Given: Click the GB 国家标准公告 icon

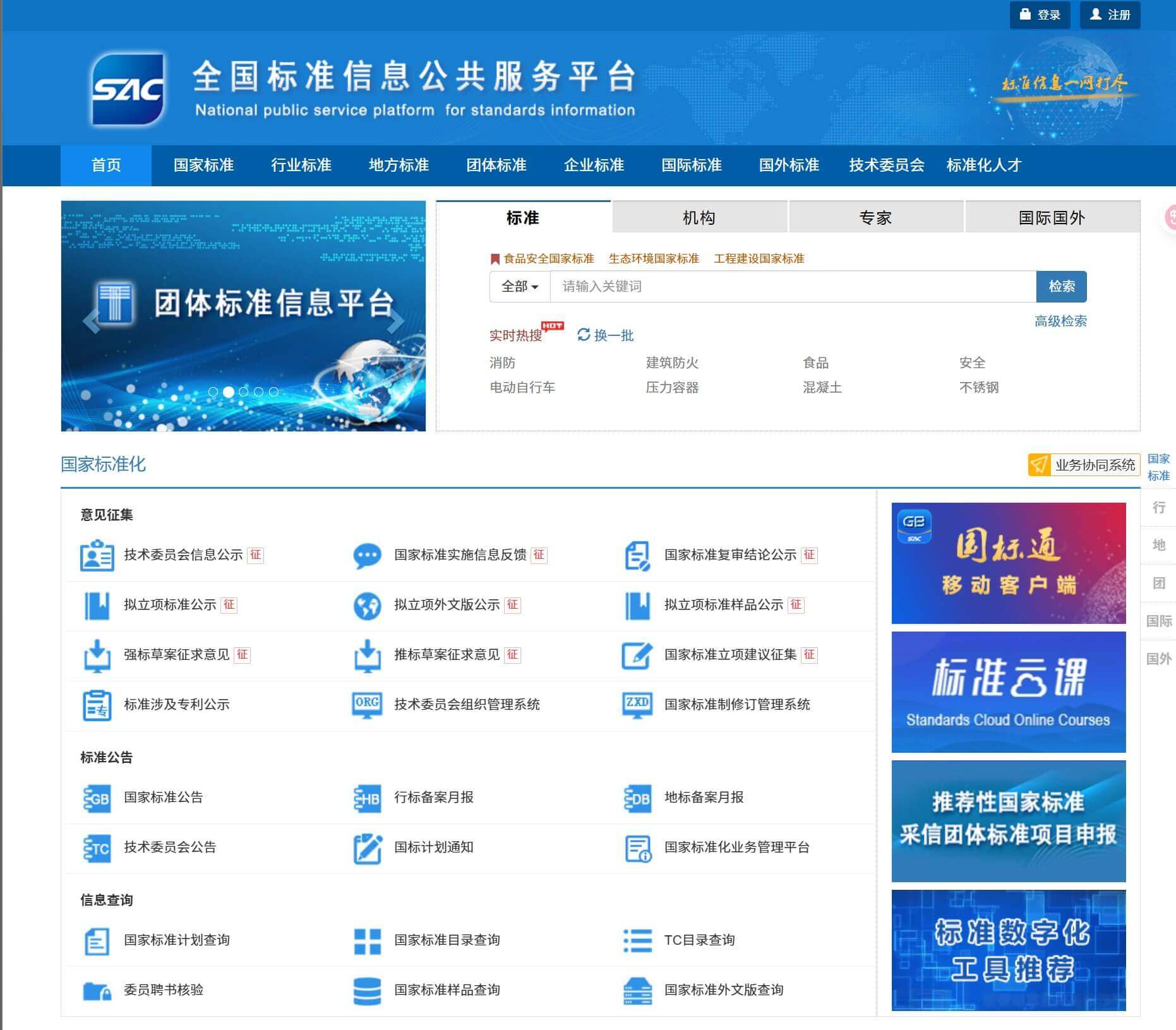Looking at the screenshot, I should coord(97,798).
